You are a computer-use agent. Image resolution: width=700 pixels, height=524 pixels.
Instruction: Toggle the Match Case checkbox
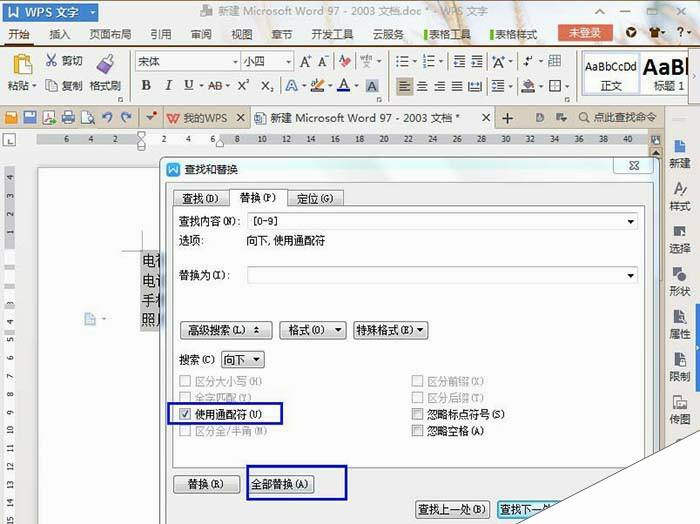point(185,381)
